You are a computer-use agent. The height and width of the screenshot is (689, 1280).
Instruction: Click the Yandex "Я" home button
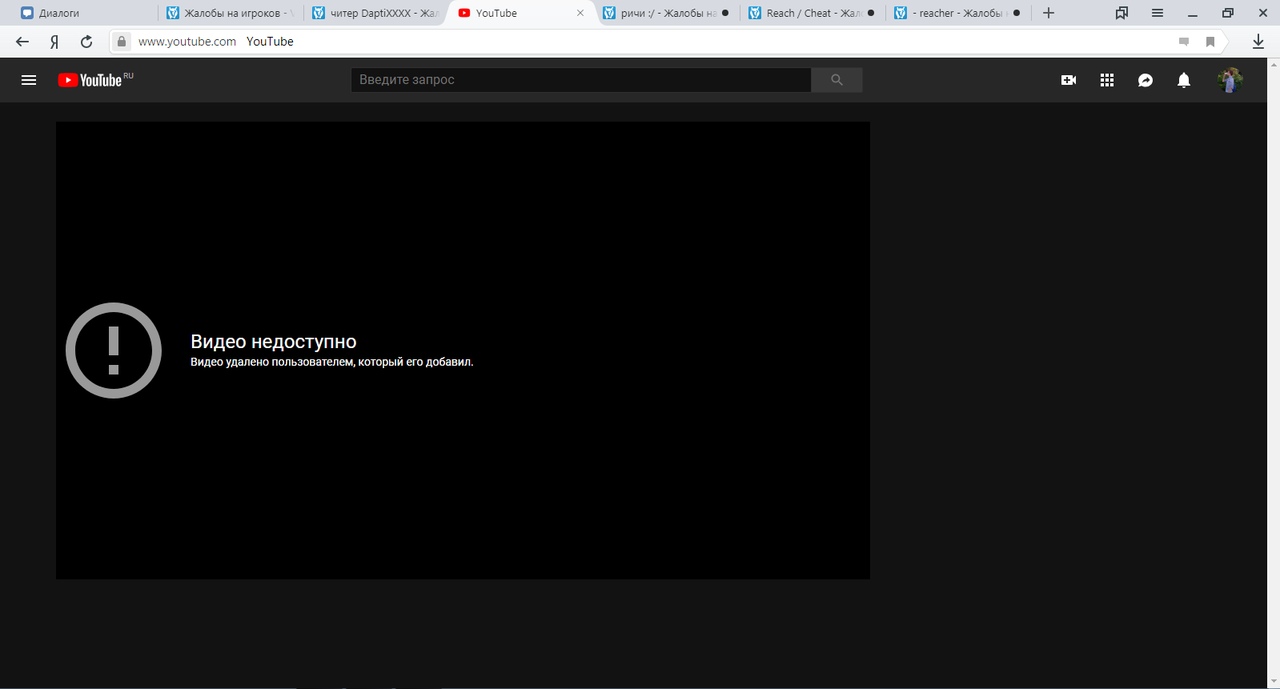tap(54, 42)
